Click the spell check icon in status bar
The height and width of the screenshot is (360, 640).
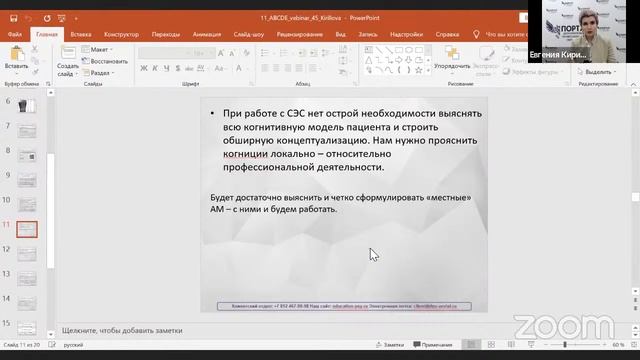pos(52,345)
